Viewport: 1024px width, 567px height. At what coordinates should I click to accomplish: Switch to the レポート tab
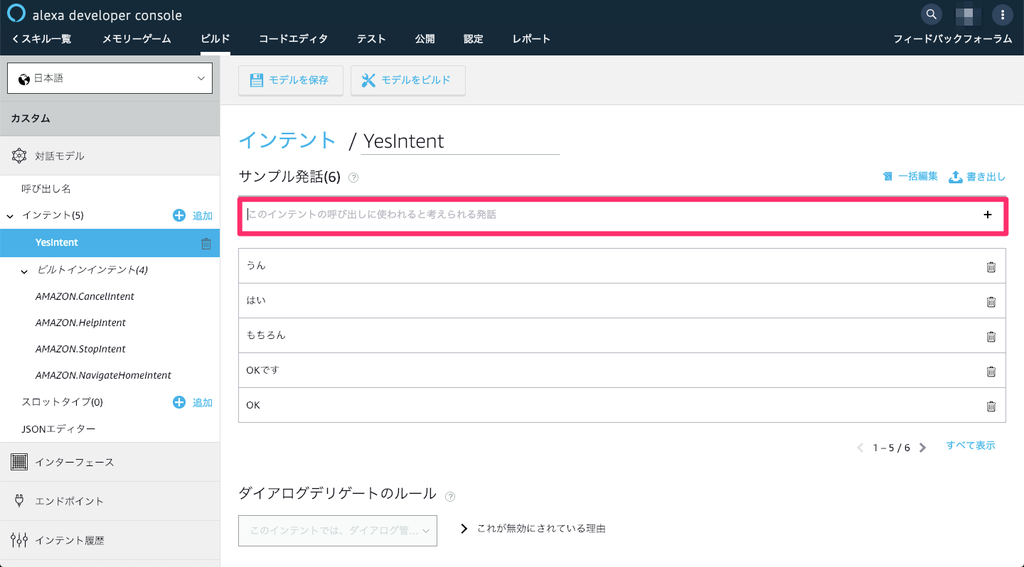(x=532, y=39)
